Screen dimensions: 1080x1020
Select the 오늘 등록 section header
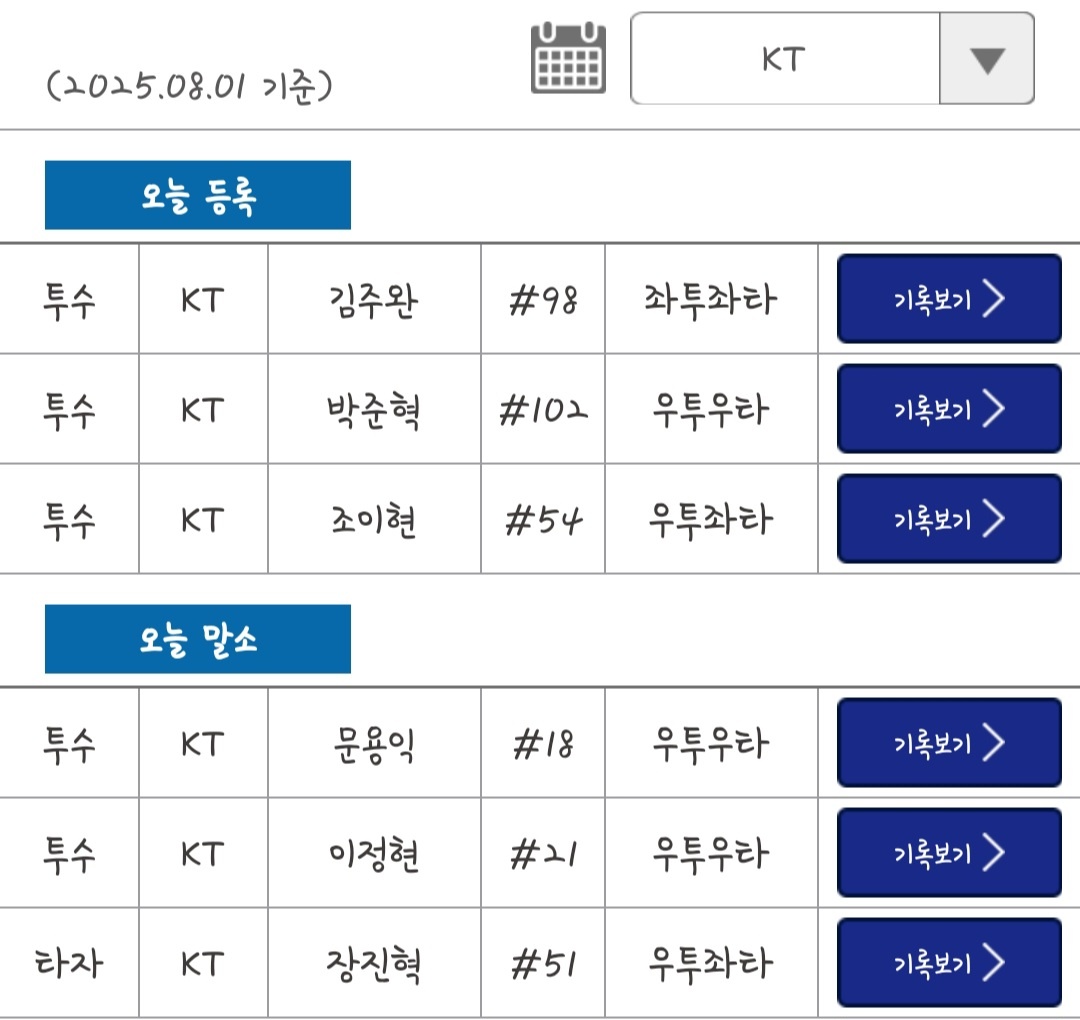[x=198, y=196]
